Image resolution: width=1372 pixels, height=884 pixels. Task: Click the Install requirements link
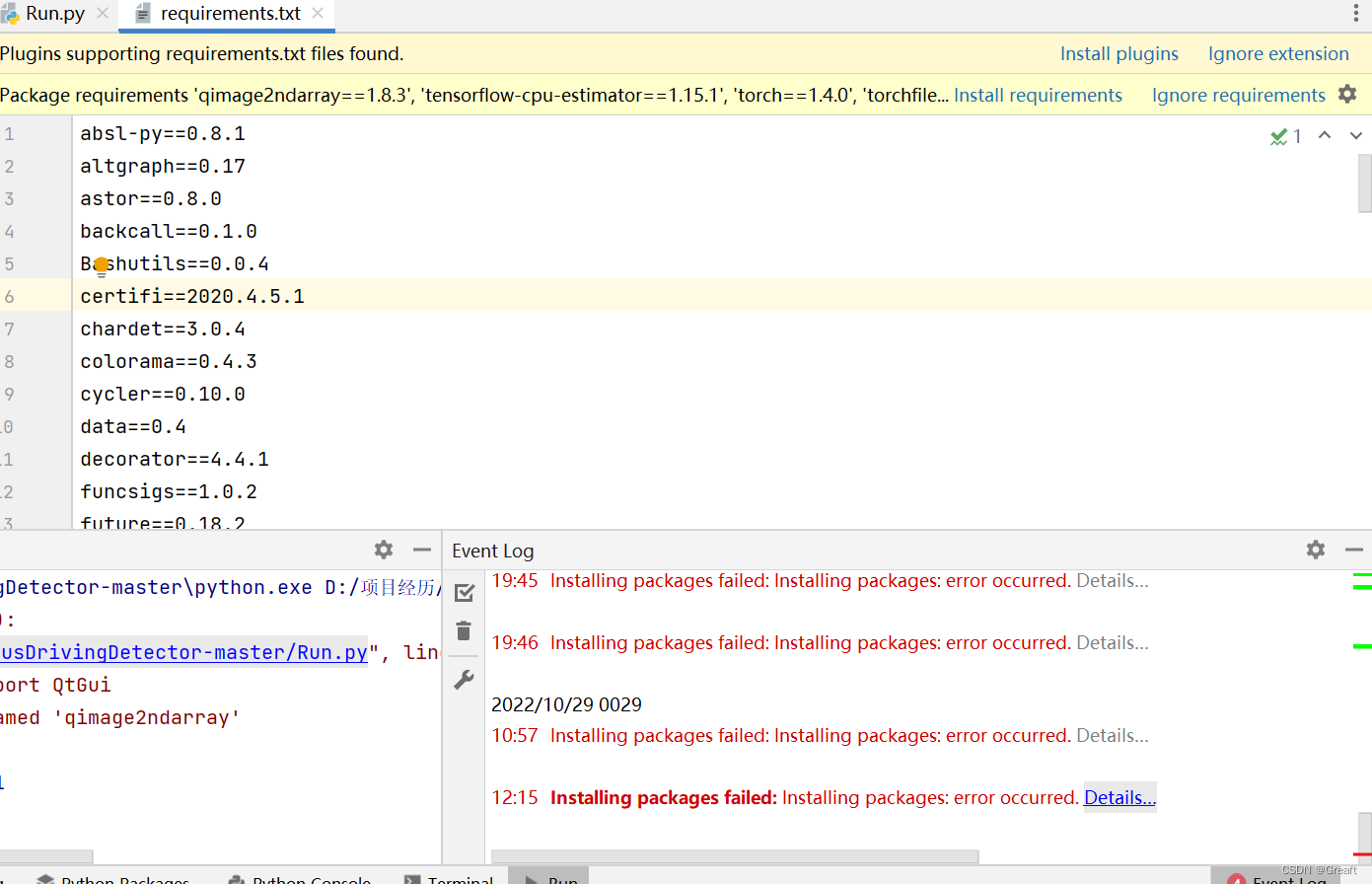pyautogui.click(x=1038, y=96)
